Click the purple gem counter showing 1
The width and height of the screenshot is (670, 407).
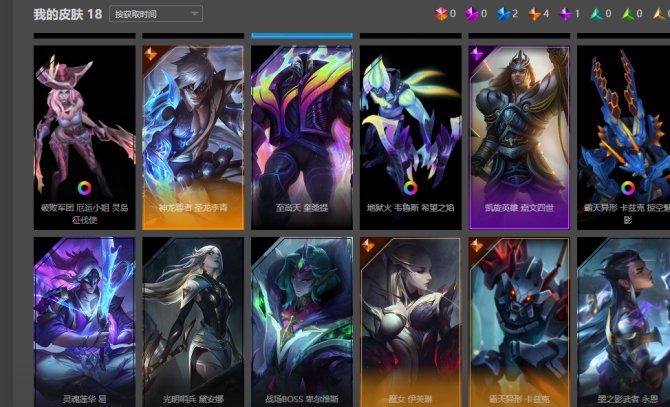[569, 14]
